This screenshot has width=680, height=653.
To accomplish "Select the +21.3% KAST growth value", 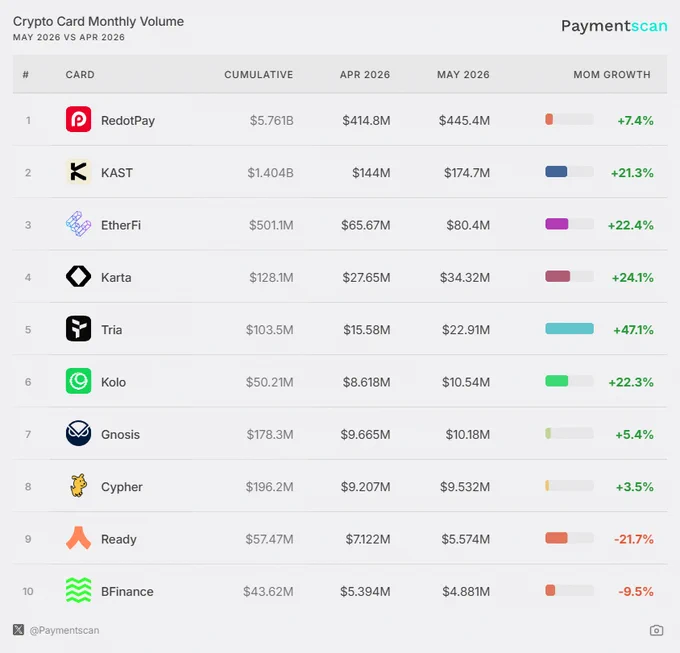I will click(632, 173).
